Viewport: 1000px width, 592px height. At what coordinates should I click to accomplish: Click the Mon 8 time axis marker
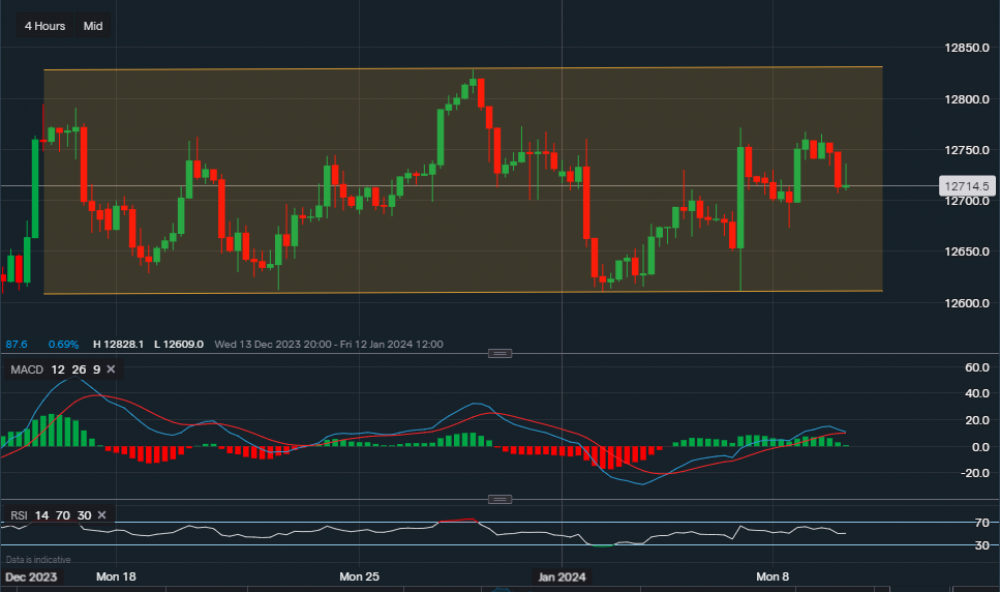[x=773, y=577]
